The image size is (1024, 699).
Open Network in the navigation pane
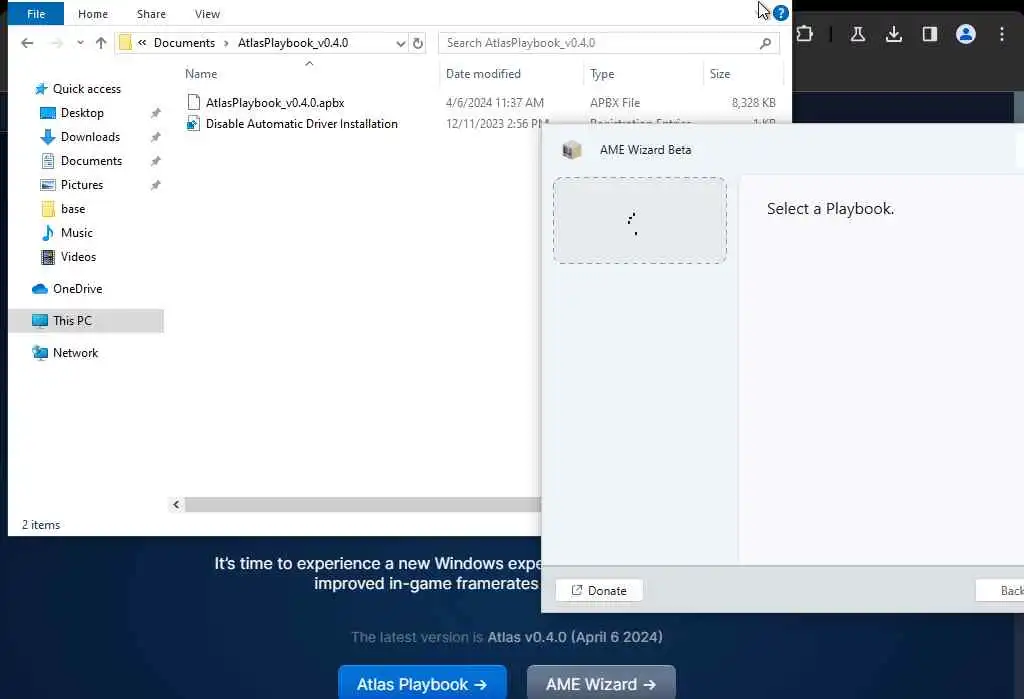point(75,353)
